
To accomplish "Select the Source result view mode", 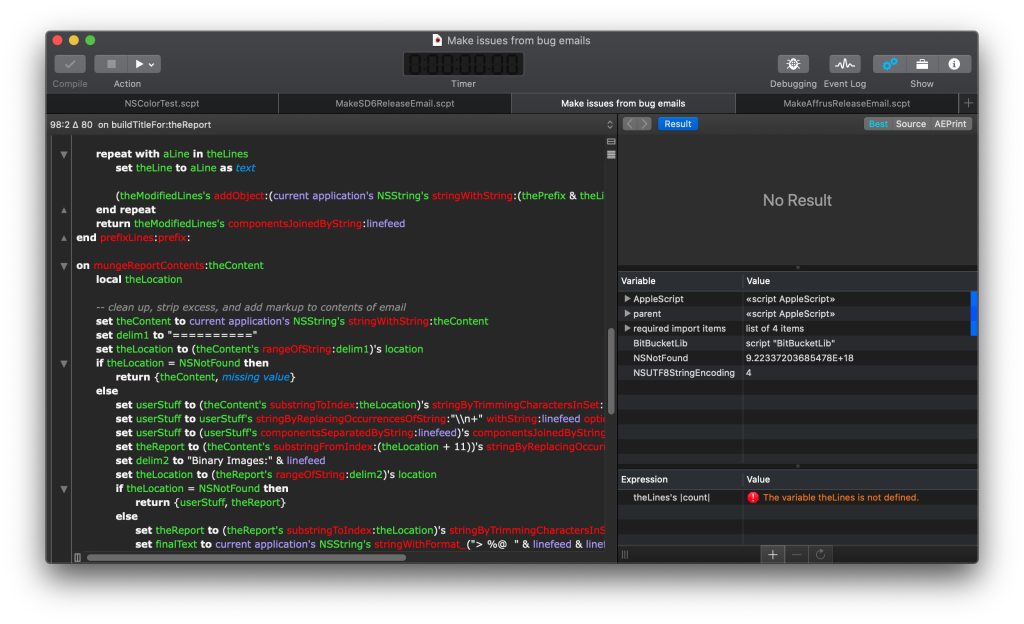I will [910, 124].
